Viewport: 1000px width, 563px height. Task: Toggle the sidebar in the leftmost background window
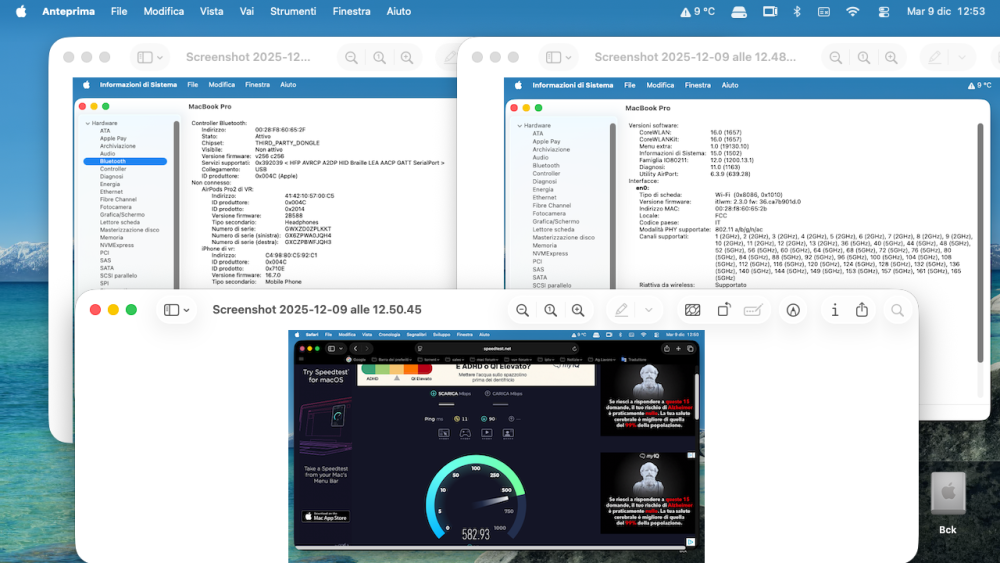pyautogui.click(x=145, y=57)
